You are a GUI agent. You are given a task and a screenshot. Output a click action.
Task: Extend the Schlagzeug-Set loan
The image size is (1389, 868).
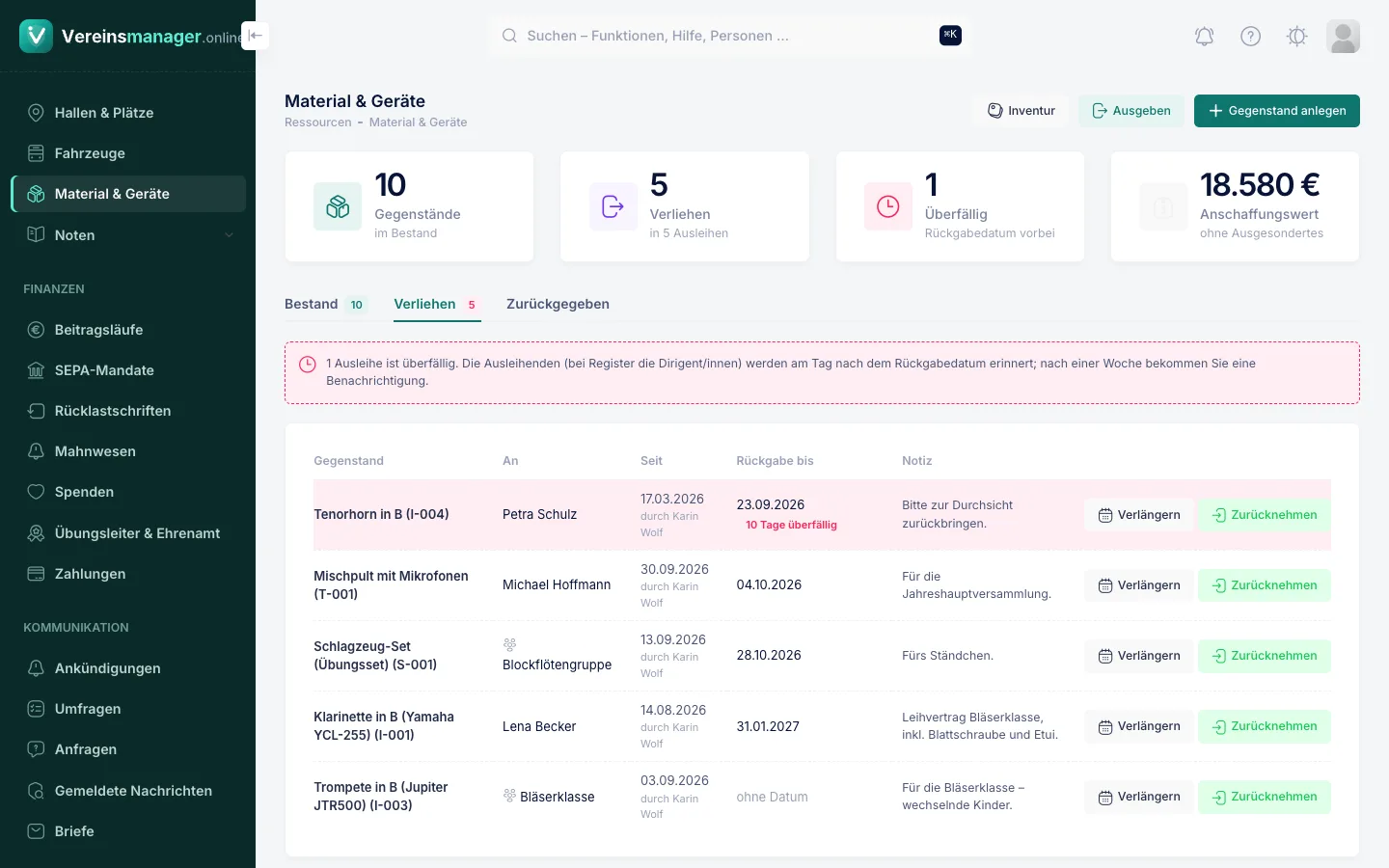click(1139, 656)
